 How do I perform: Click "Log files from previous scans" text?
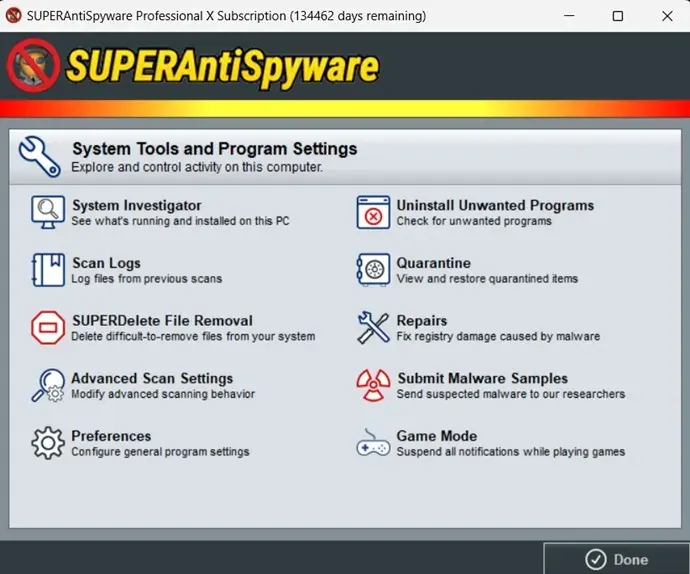point(147,279)
